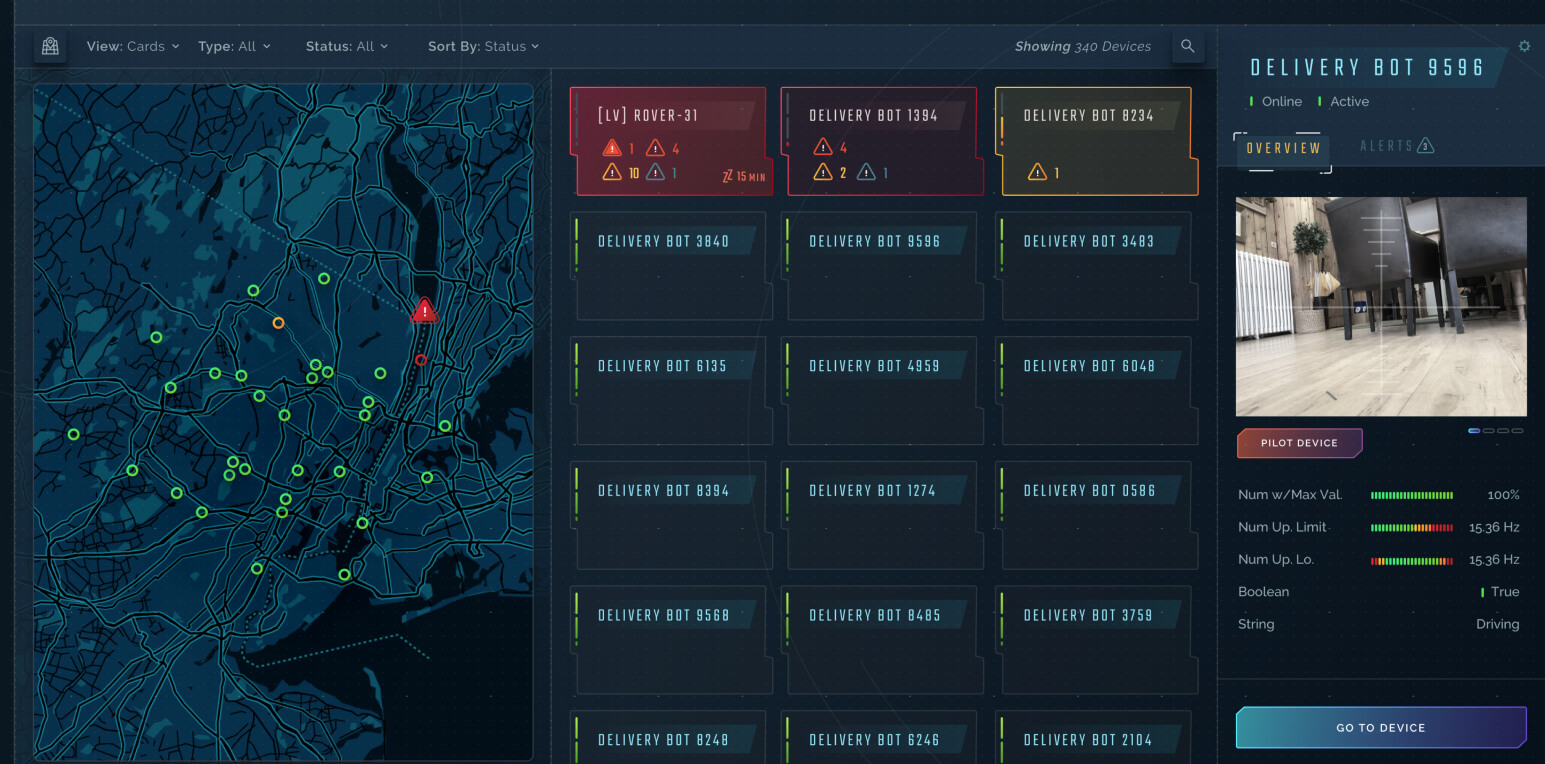Switch to the OVERVIEW tab
This screenshot has width=1545, height=764.
click(x=1283, y=148)
